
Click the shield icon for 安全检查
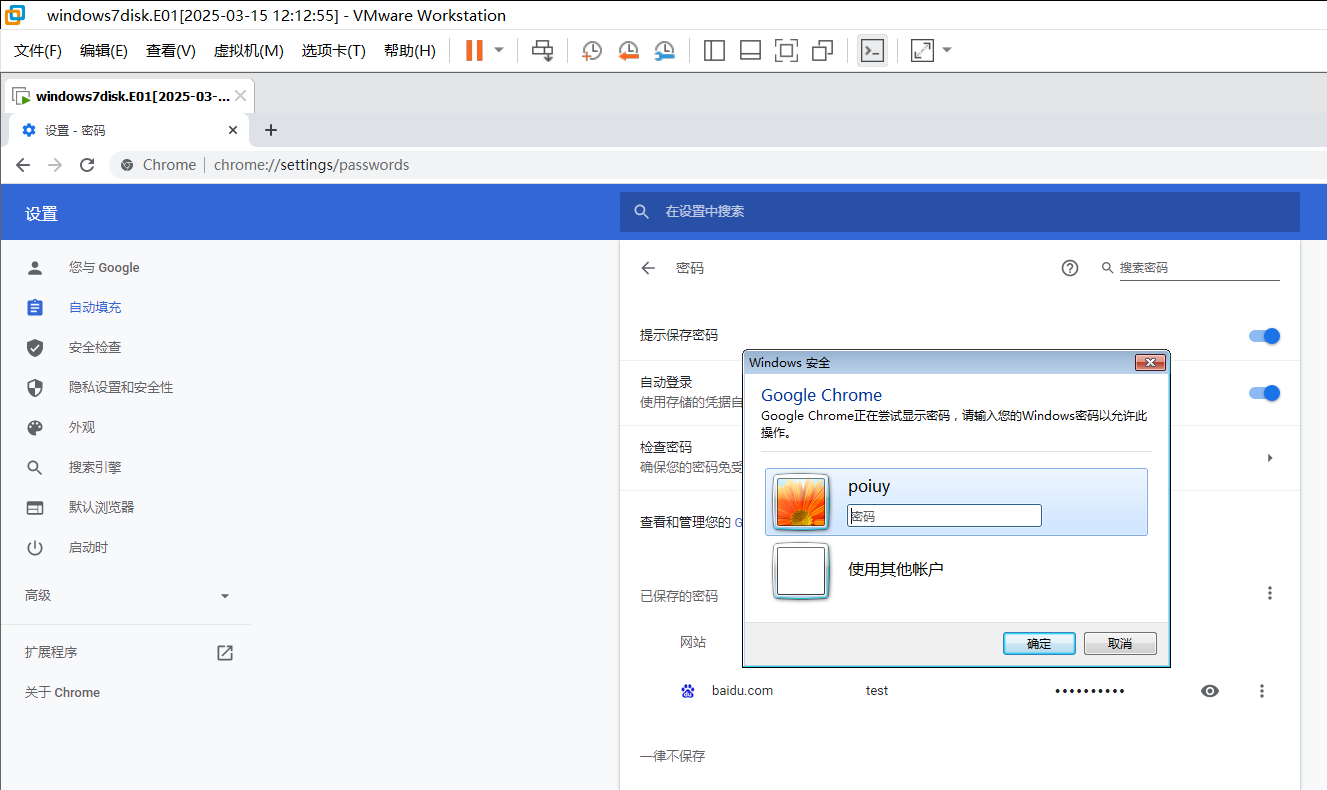[x=35, y=347]
